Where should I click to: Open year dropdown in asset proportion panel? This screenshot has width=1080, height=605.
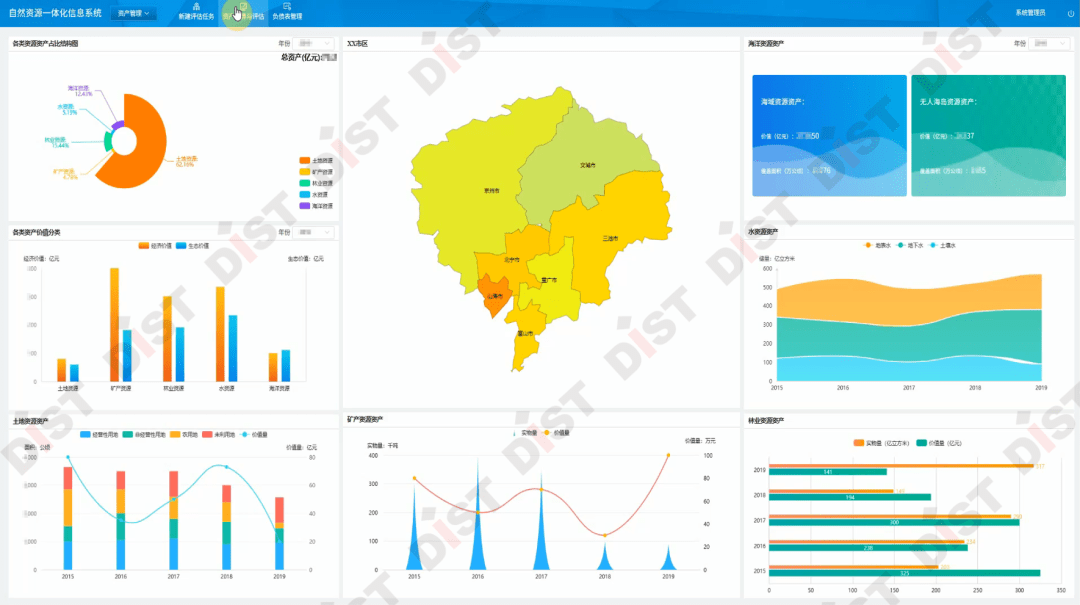[315, 43]
